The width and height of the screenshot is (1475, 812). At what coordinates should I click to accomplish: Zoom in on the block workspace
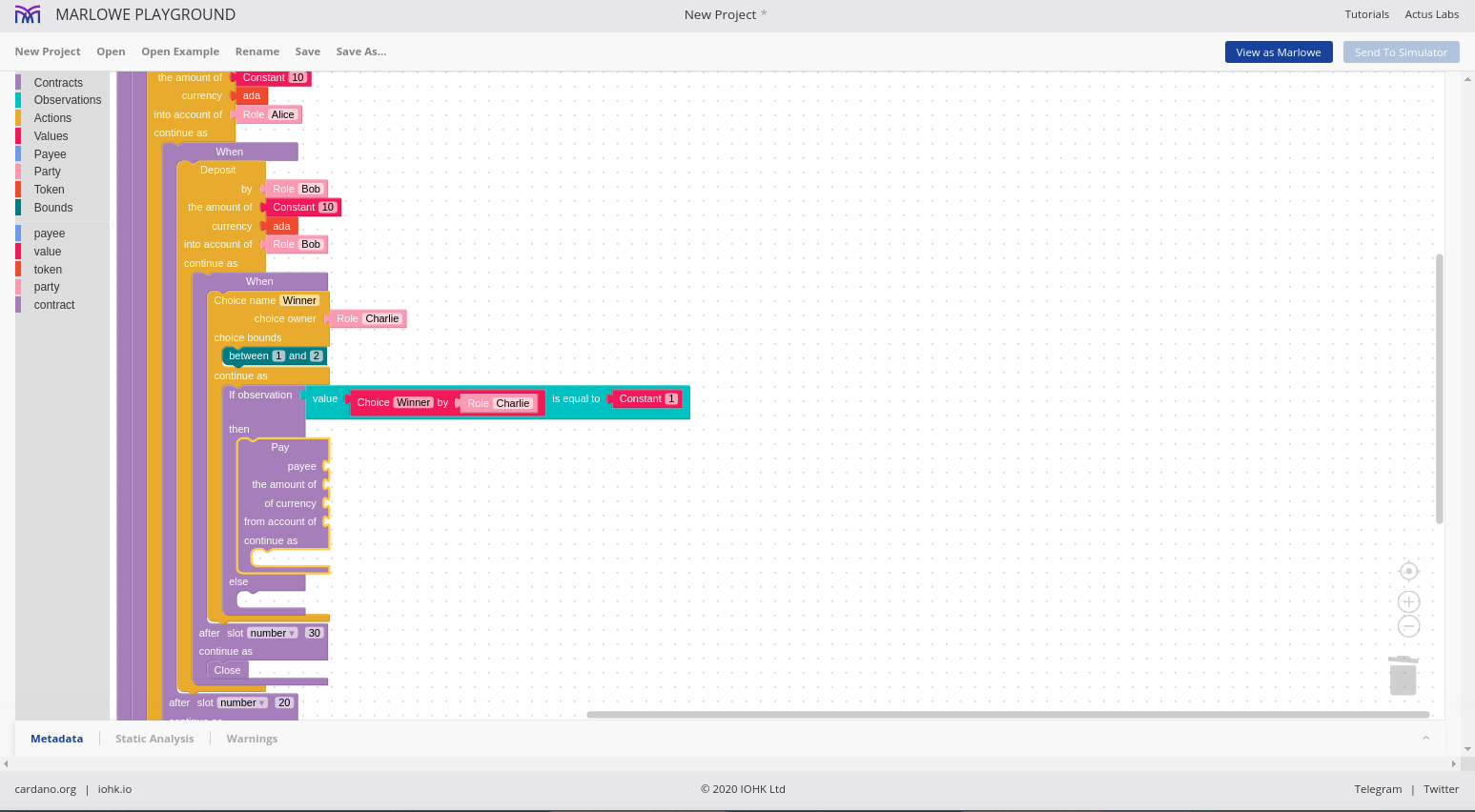click(1408, 601)
